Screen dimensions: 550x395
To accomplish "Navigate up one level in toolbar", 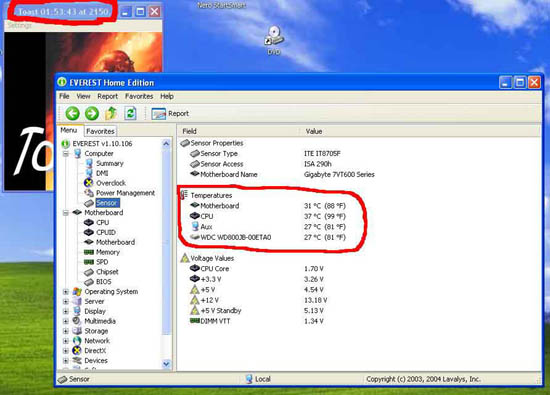I will [111, 113].
